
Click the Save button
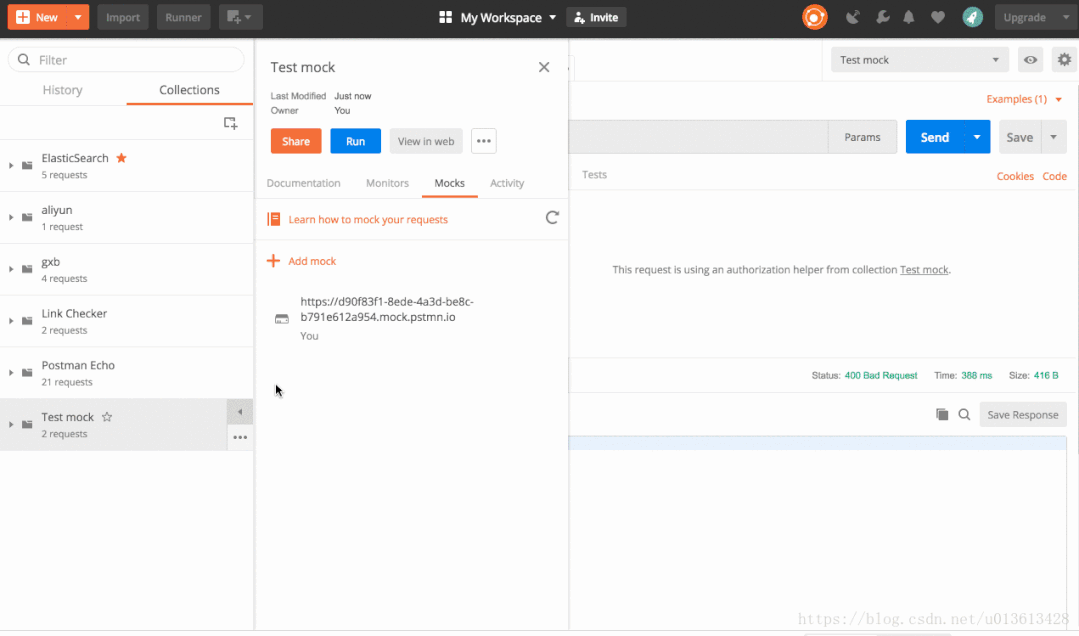pyautogui.click(x=1019, y=137)
